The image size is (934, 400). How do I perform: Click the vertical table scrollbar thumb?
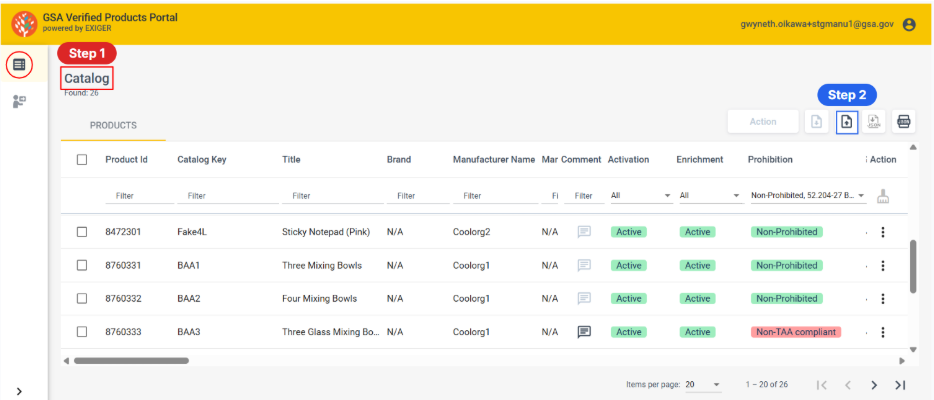pos(914,266)
